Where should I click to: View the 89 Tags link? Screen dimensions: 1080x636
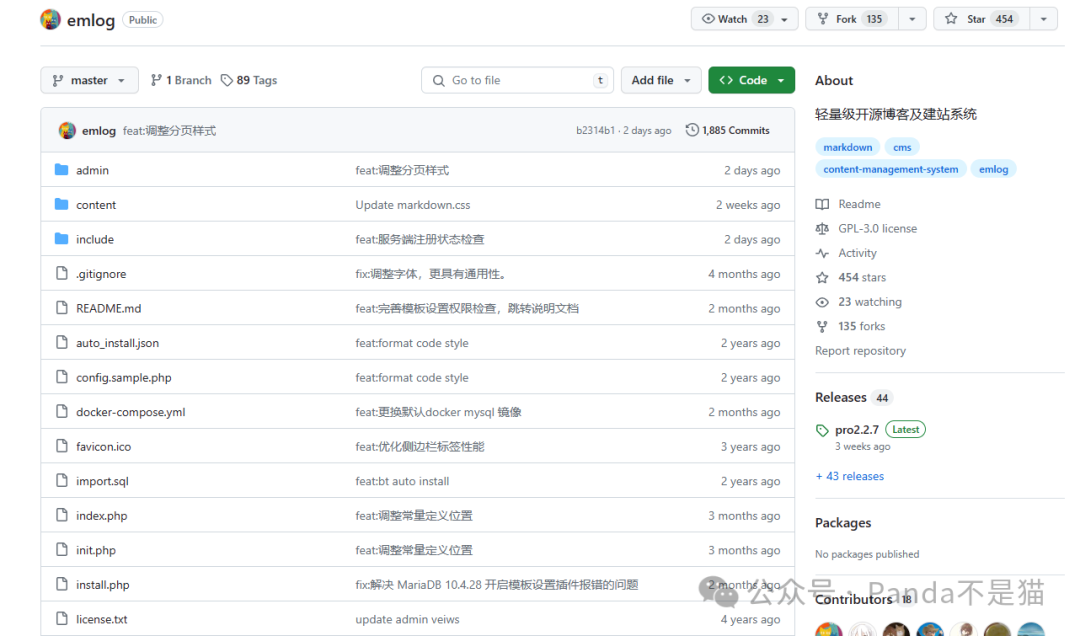click(249, 80)
